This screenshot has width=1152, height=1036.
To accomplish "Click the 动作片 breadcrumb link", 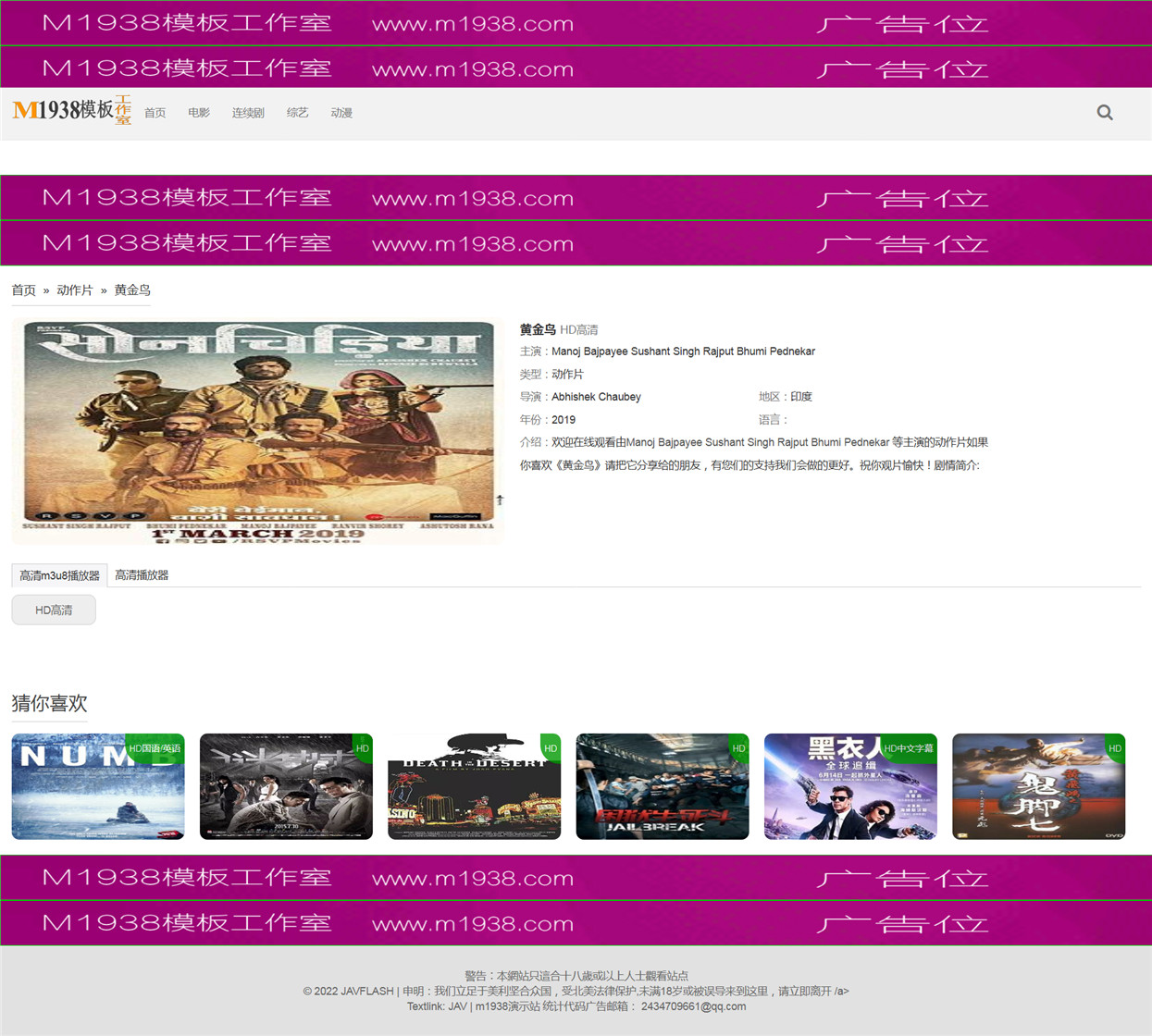I will point(75,290).
